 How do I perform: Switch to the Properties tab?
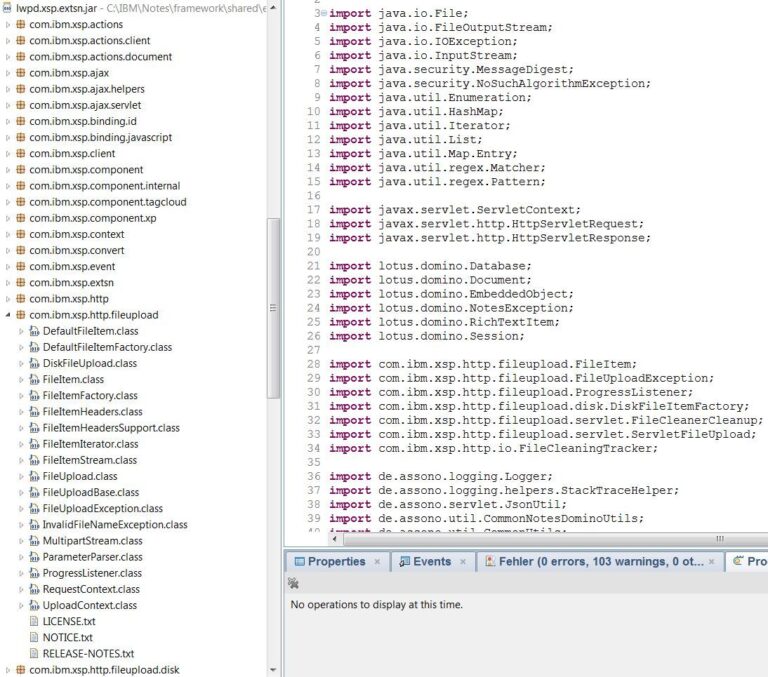point(336,561)
